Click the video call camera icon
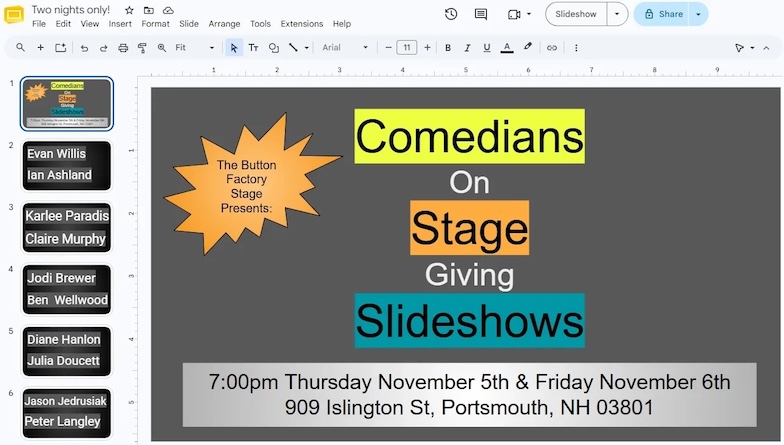Viewport: 784px width, 445px height. pos(514,14)
